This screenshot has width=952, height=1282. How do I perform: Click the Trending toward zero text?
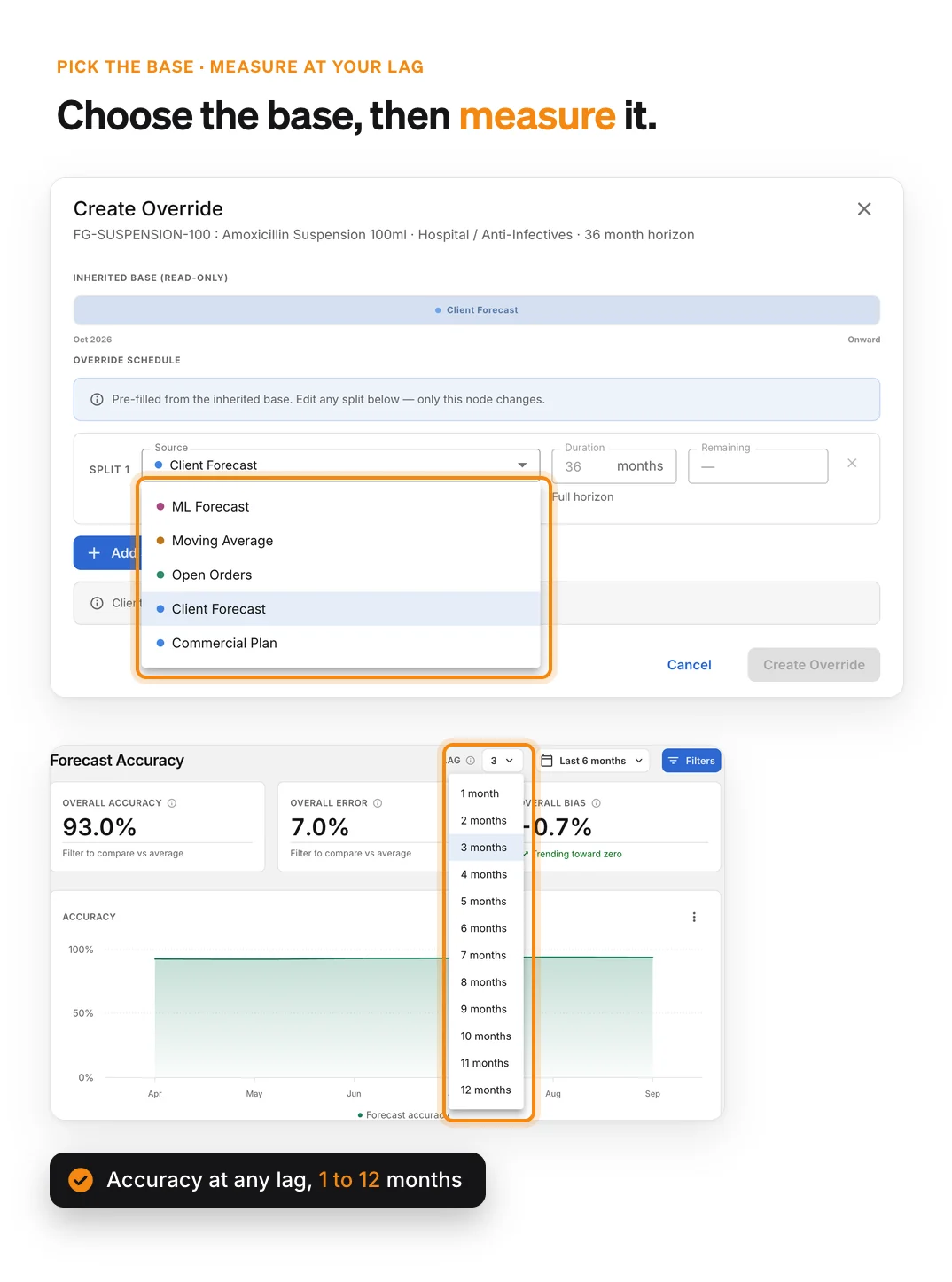point(578,855)
